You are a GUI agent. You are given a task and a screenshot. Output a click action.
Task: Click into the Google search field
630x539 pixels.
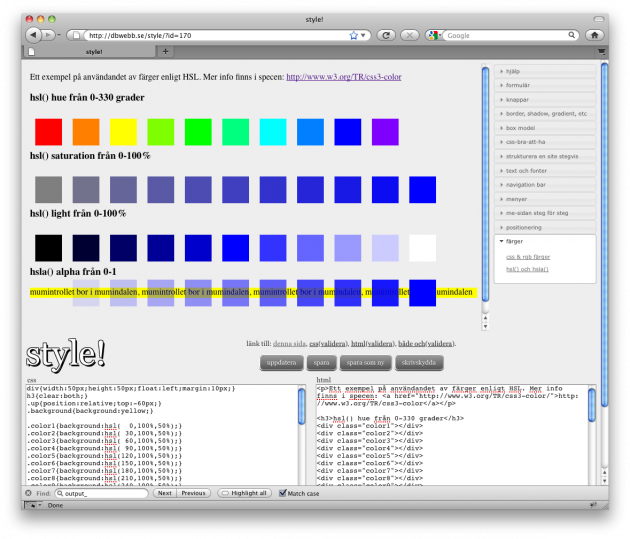click(x=506, y=35)
